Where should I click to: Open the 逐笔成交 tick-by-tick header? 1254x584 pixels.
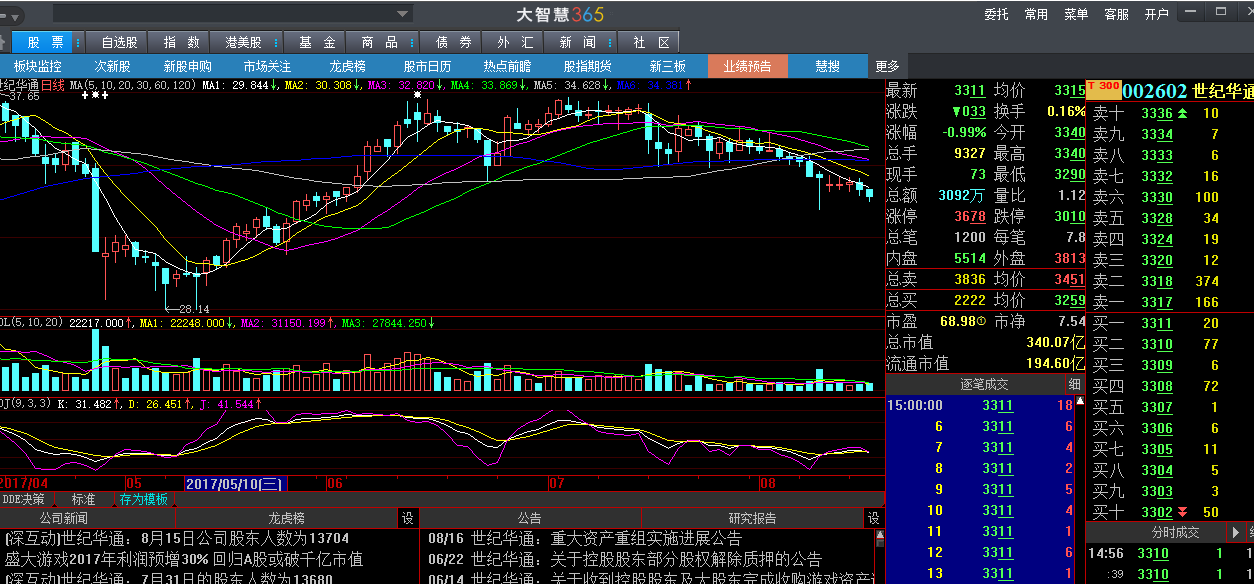click(984, 384)
